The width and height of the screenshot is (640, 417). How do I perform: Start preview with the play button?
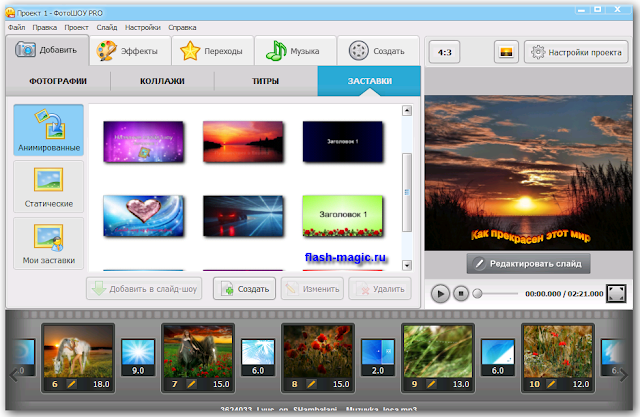click(x=440, y=294)
